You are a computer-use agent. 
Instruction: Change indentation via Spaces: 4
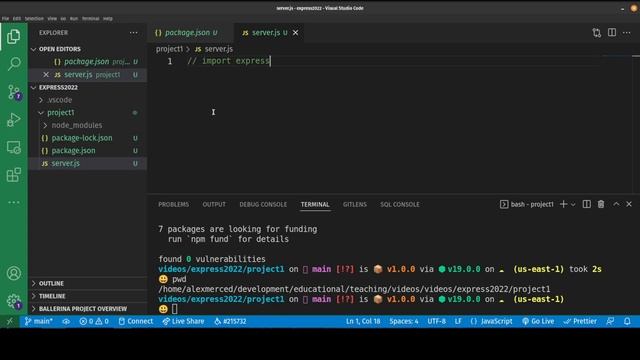(404, 322)
